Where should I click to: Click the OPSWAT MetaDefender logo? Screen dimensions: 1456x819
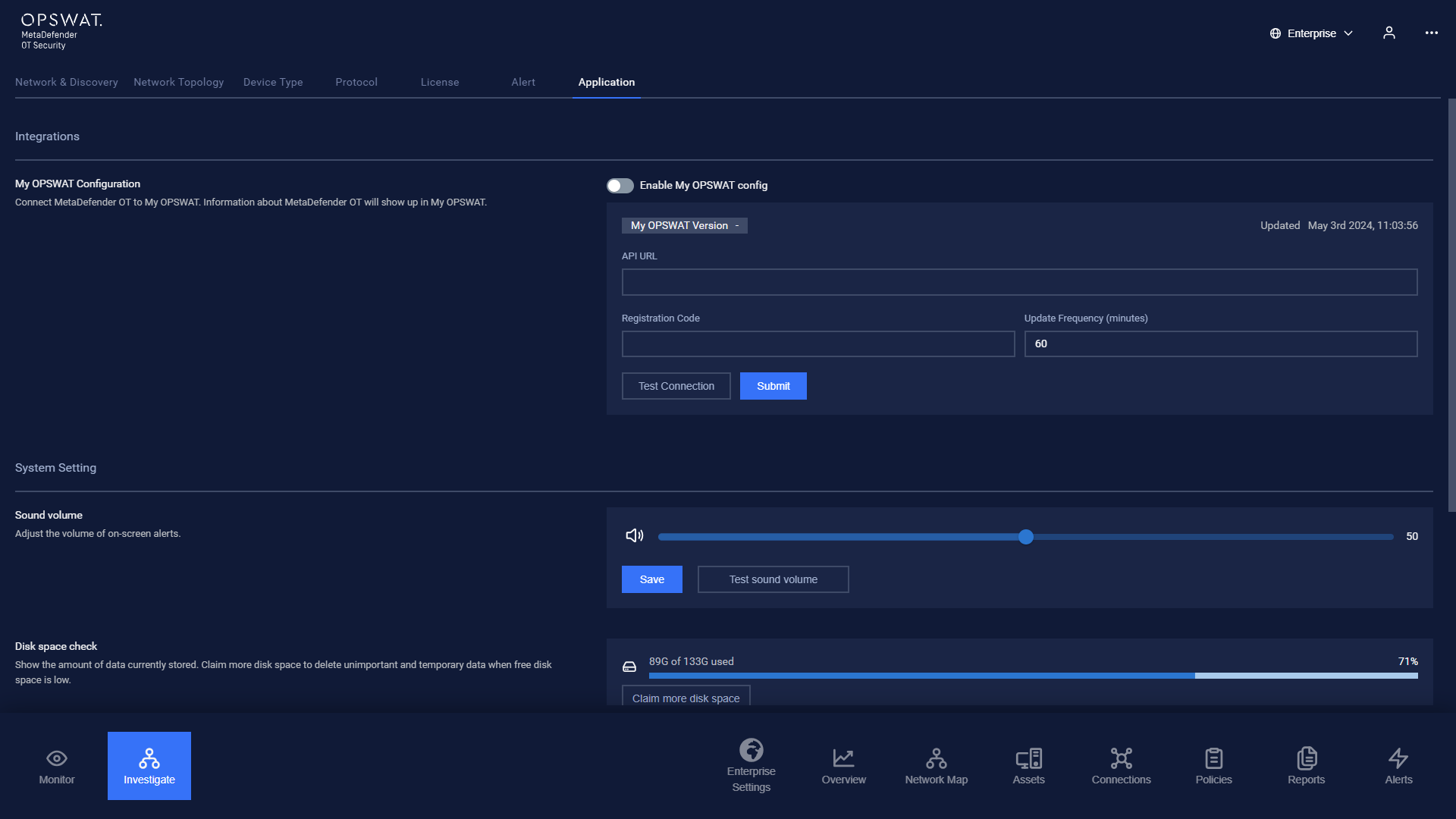61,32
